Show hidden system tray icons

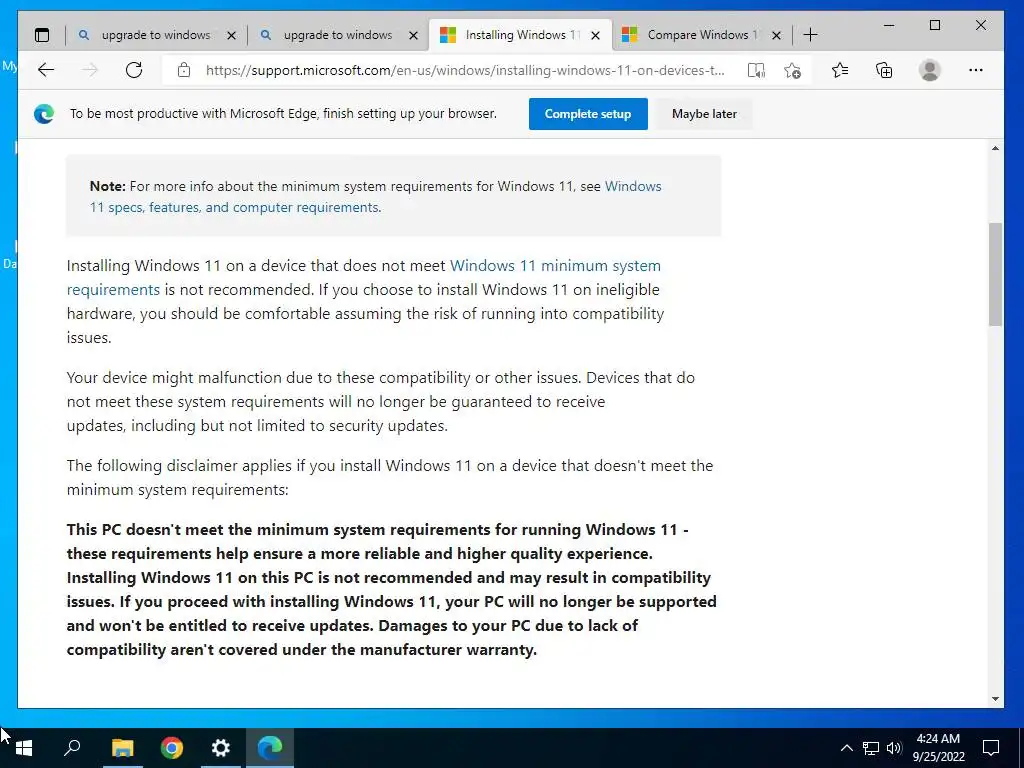(846, 748)
